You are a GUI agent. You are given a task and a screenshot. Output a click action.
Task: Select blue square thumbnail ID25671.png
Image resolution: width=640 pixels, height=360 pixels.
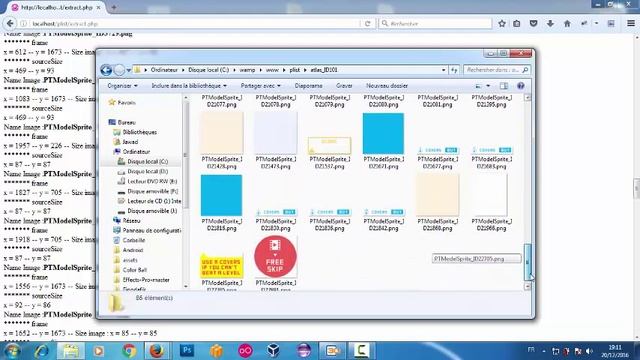[383, 133]
